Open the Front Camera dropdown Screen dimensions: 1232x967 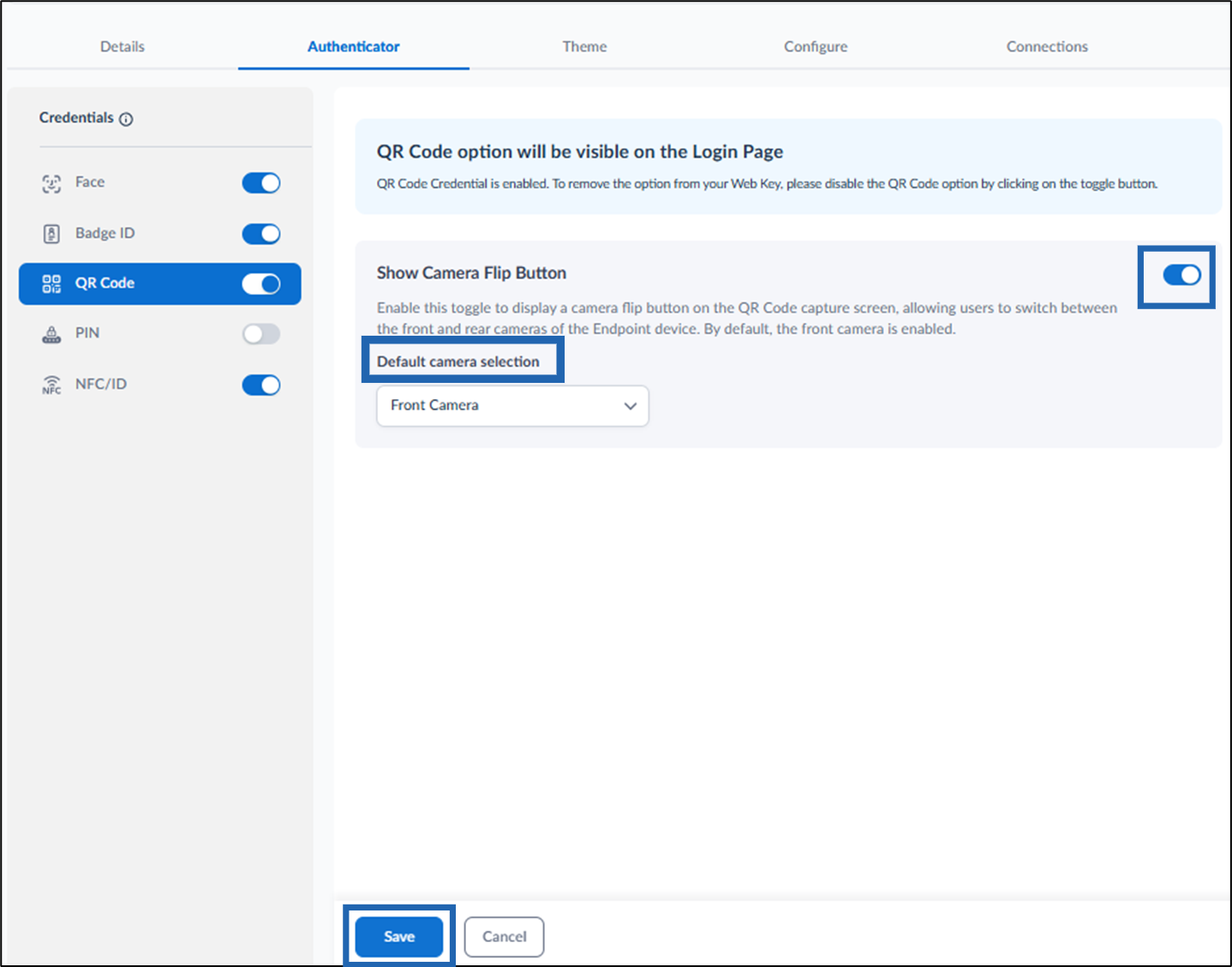[512, 405]
